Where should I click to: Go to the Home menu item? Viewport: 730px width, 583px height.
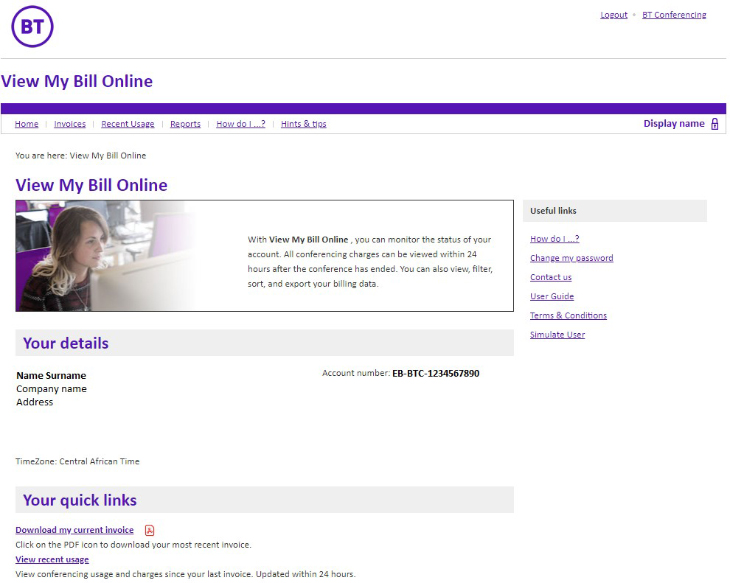(27, 124)
